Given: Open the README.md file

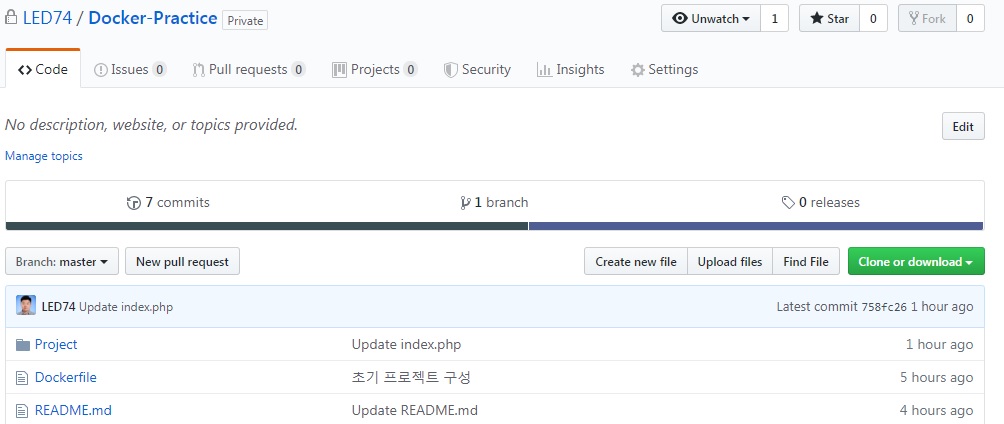Looking at the screenshot, I should [x=74, y=410].
